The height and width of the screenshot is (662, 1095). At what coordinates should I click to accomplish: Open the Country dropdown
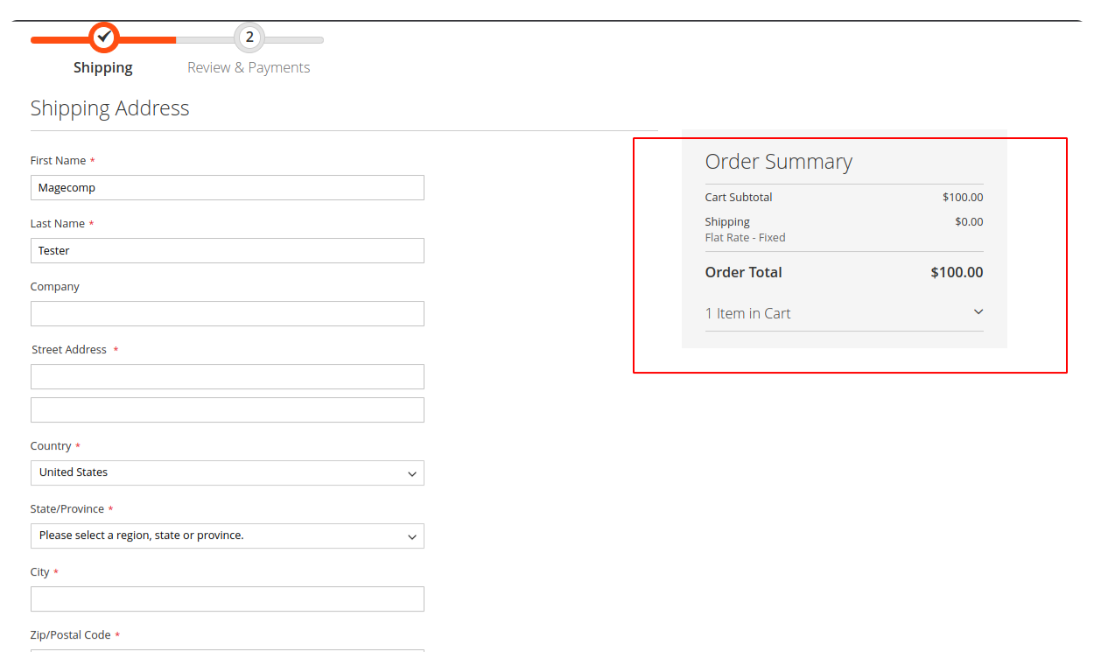click(x=227, y=473)
